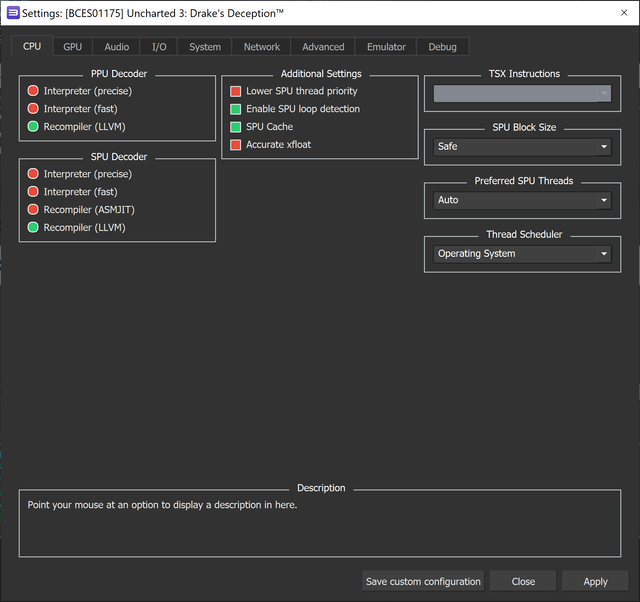Close the Settings window with X
640x602 pixels.
click(x=624, y=13)
